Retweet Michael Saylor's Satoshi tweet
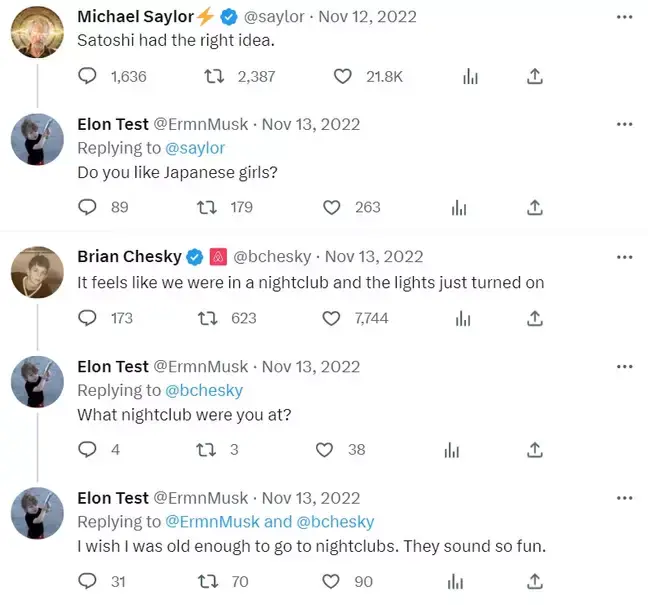The image size is (648, 605). click(212, 76)
